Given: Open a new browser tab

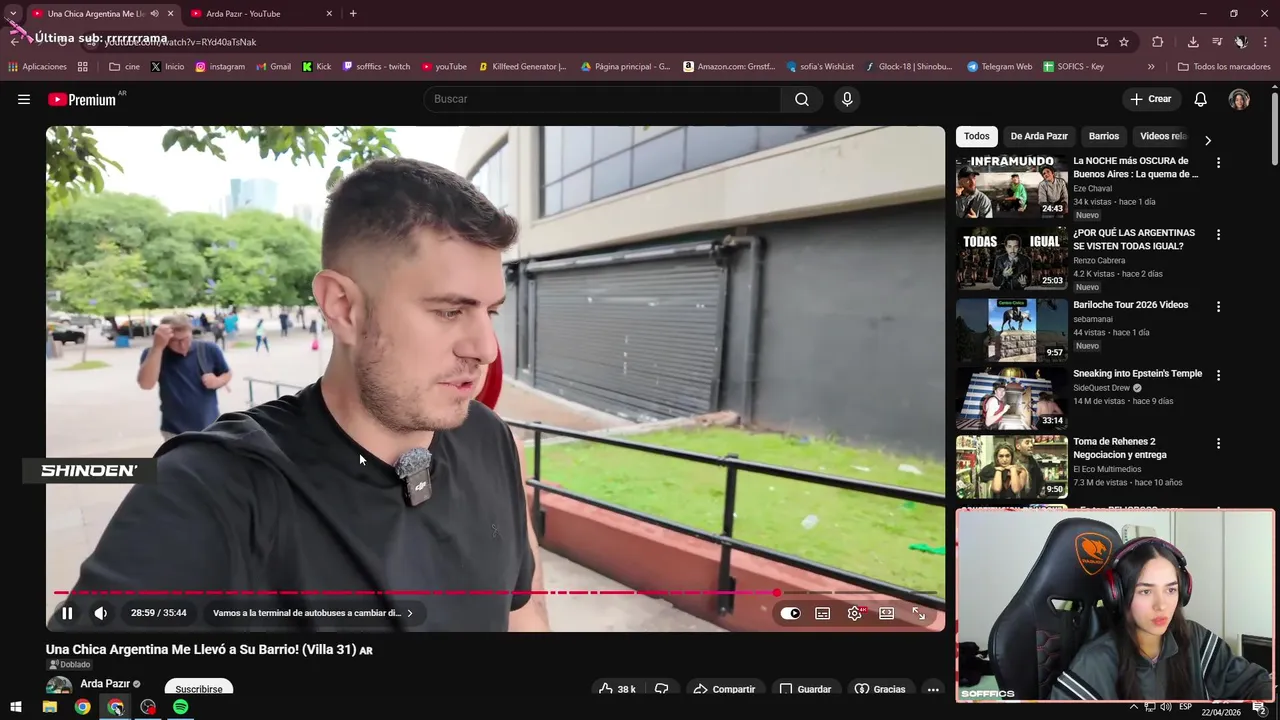Looking at the screenshot, I should pyautogui.click(x=353, y=14).
